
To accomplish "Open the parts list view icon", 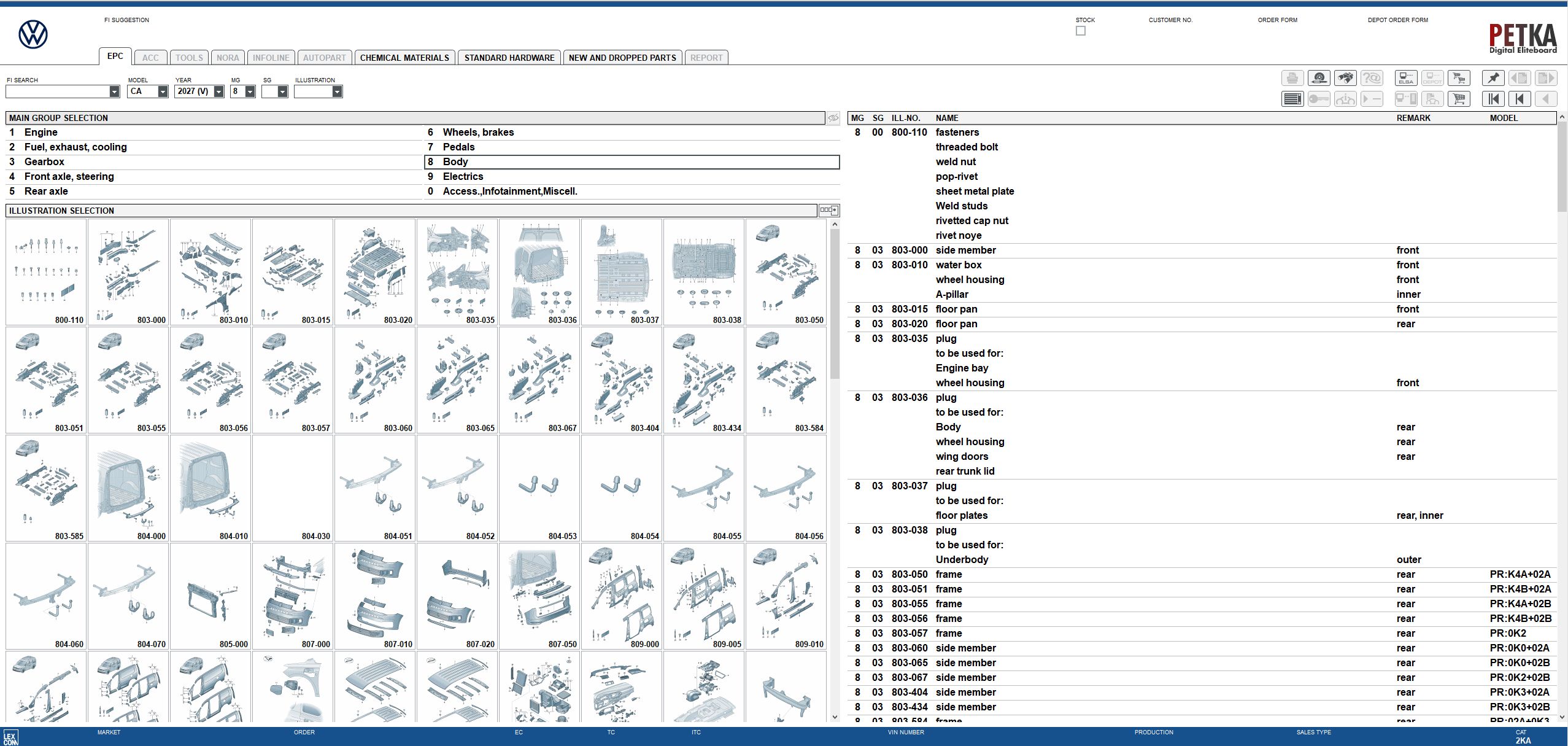I will pos(1293,98).
